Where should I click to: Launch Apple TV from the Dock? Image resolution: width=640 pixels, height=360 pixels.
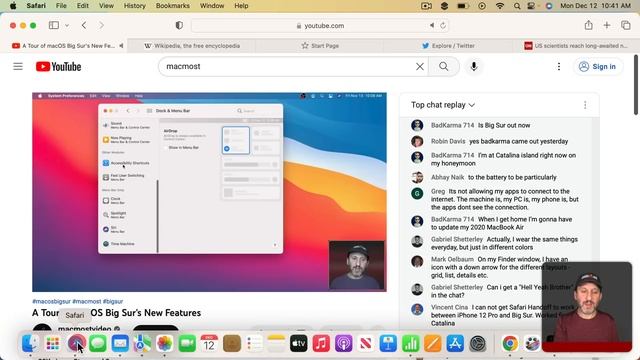click(298, 343)
